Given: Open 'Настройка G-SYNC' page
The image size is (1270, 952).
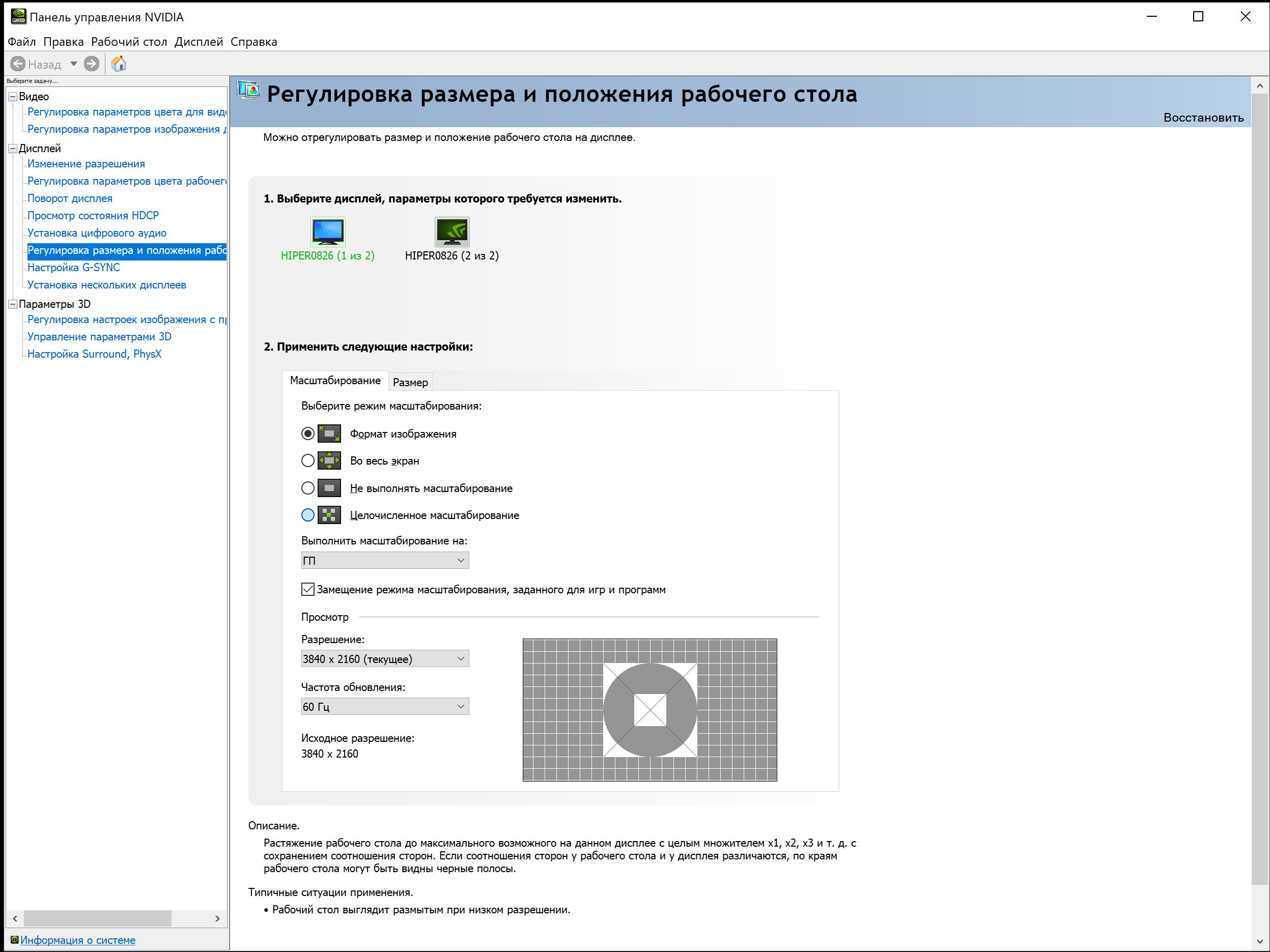Looking at the screenshot, I should (73, 268).
